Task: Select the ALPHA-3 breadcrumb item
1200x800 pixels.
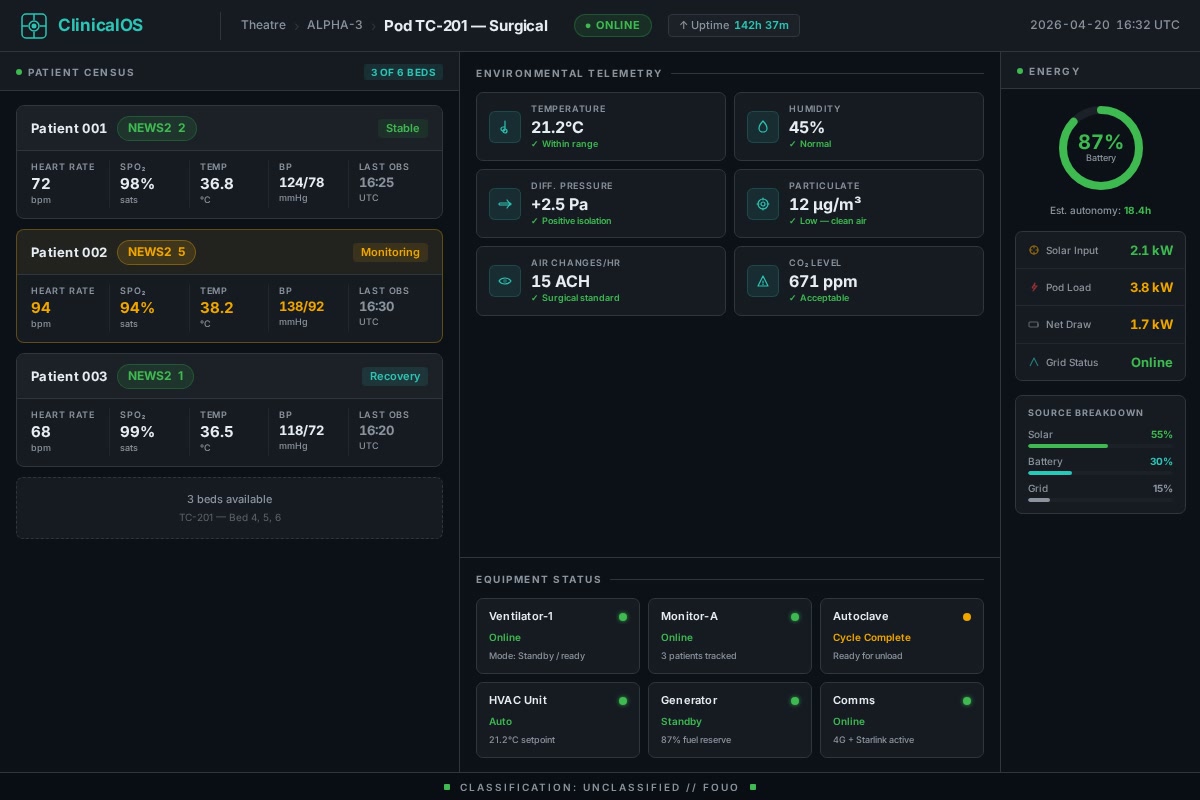Action: [335, 25]
